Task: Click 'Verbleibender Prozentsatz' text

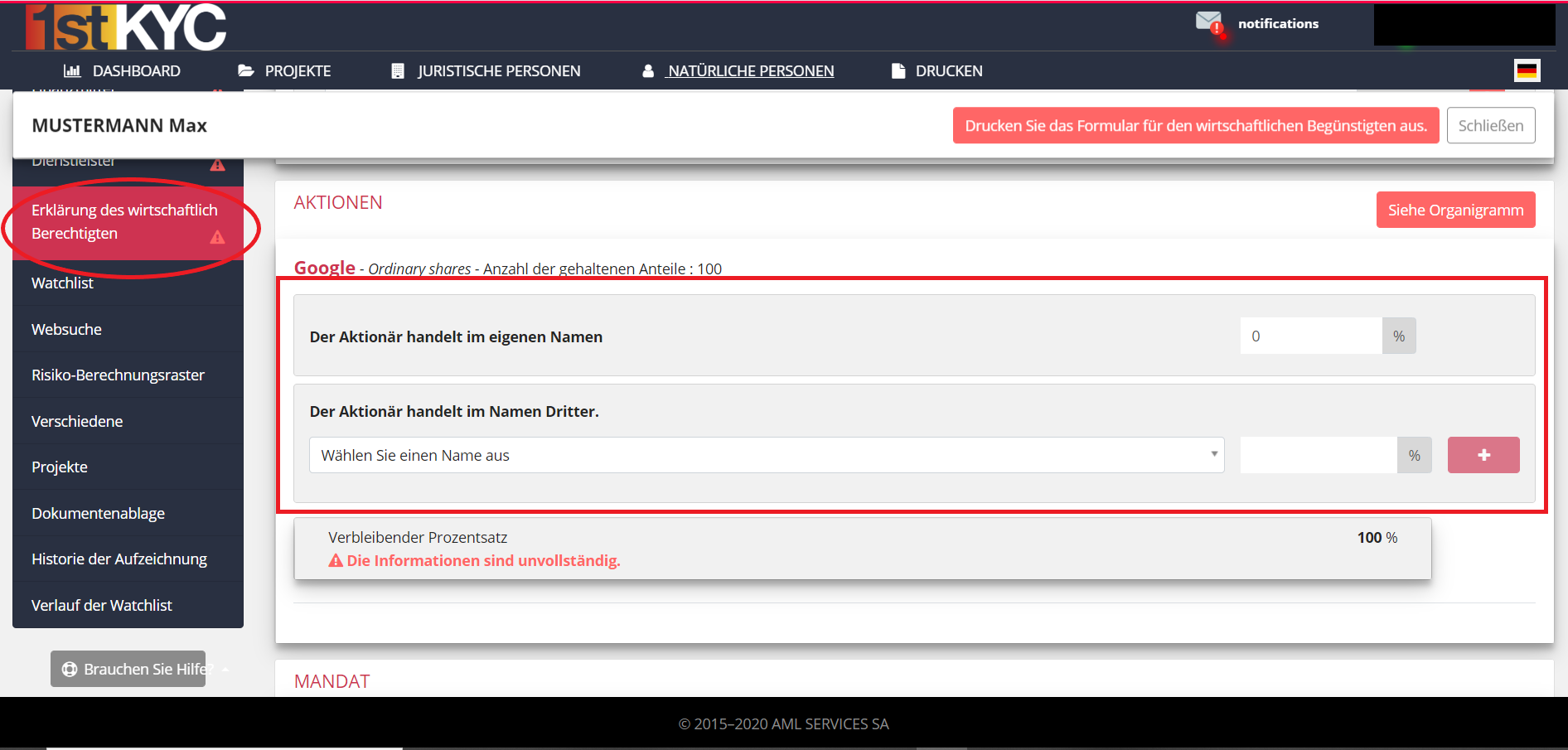Action: coord(418,537)
